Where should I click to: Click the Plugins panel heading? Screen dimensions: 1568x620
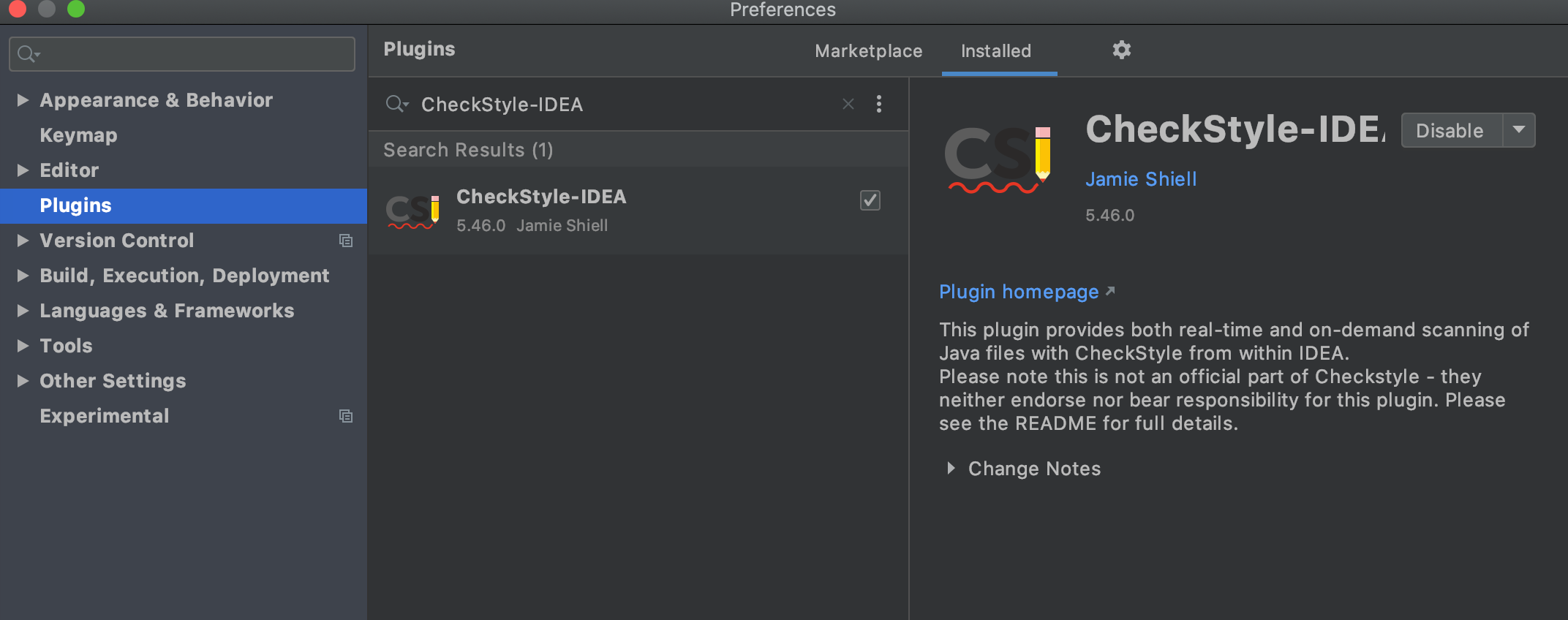tap(419, 49)
